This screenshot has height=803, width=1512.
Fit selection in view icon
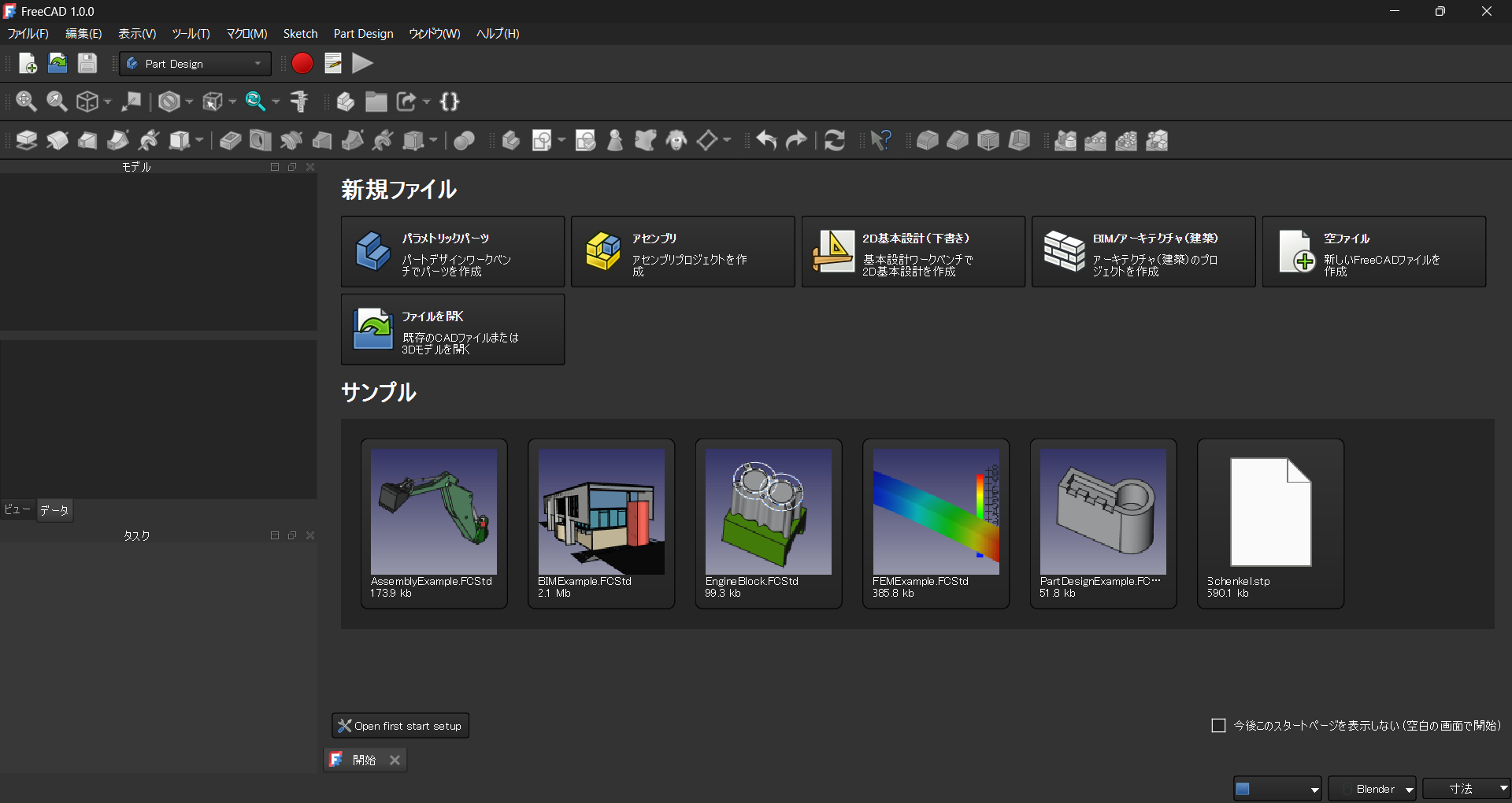point(57,102)
